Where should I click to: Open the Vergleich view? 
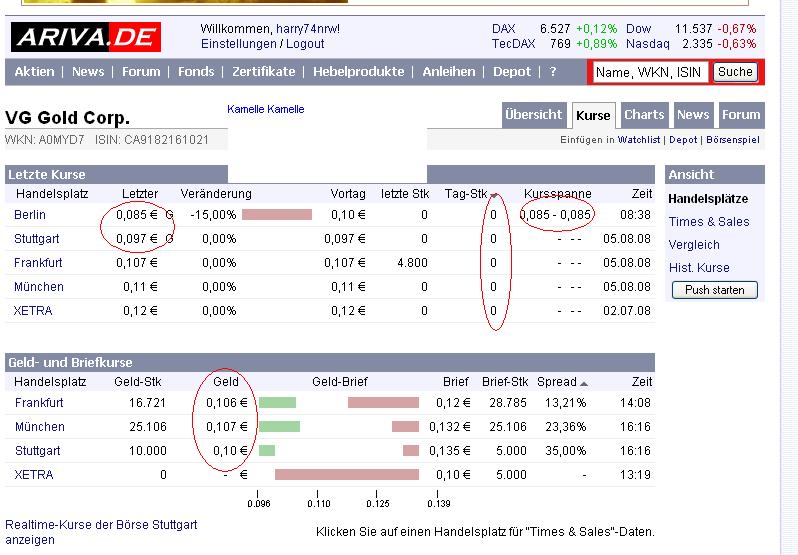coord(694,245)
